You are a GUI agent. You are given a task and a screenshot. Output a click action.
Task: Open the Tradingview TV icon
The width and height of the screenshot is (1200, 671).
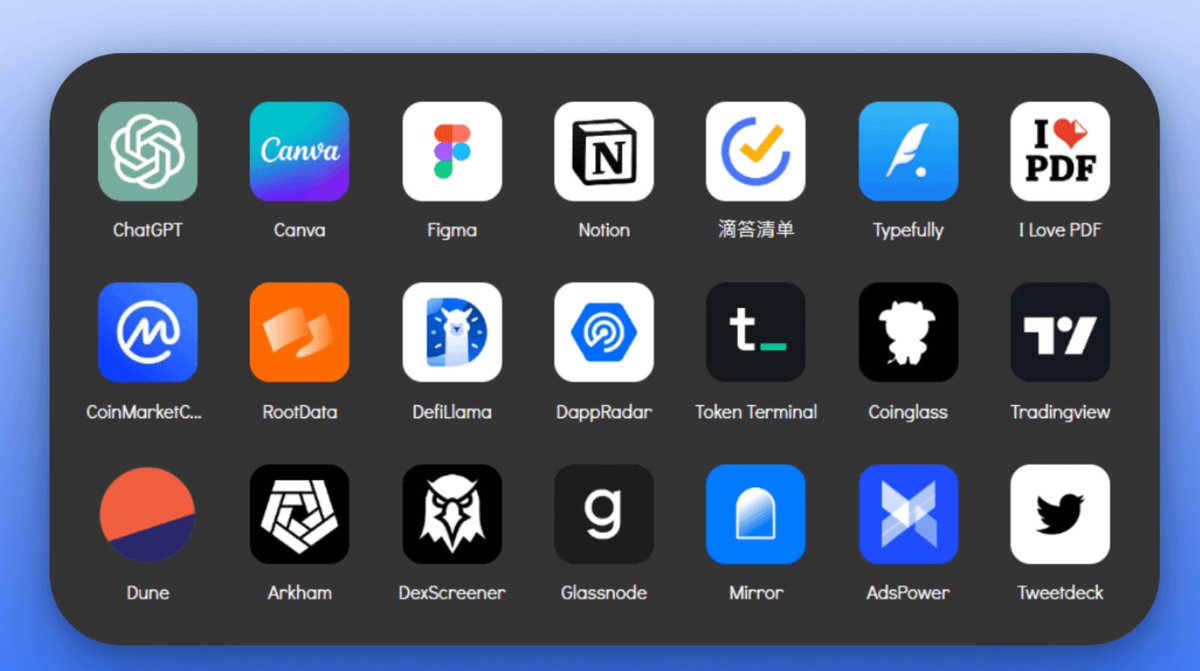point(1060,332)
